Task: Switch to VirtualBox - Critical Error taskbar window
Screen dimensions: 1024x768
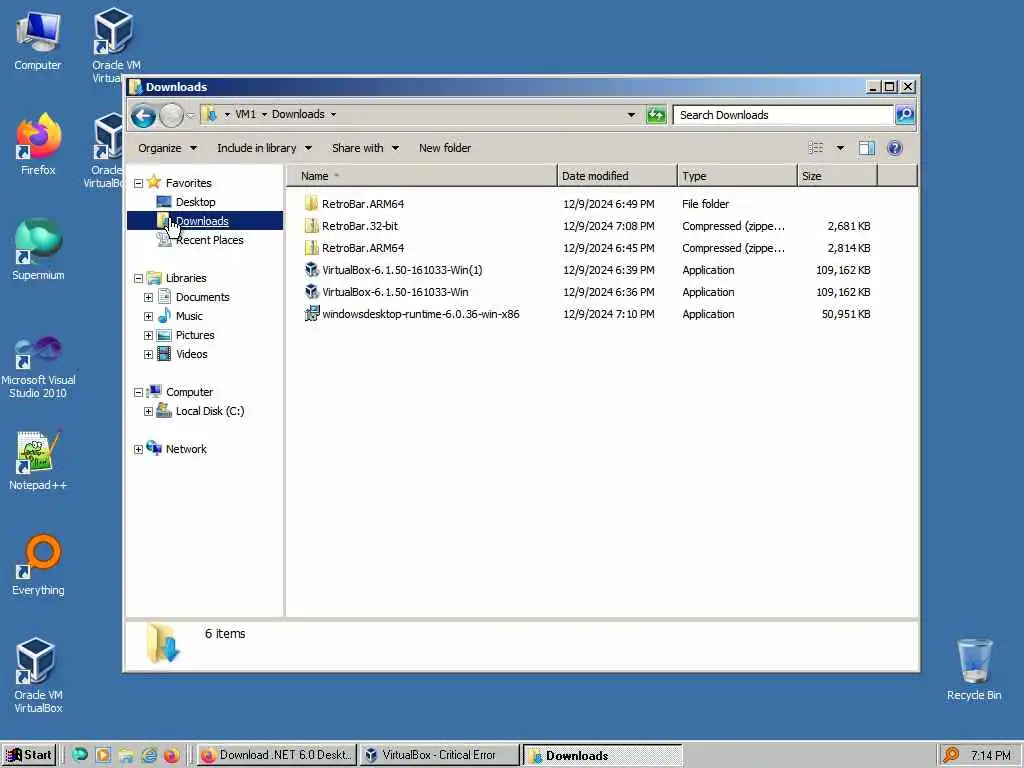Action: (x=439, y=755)
